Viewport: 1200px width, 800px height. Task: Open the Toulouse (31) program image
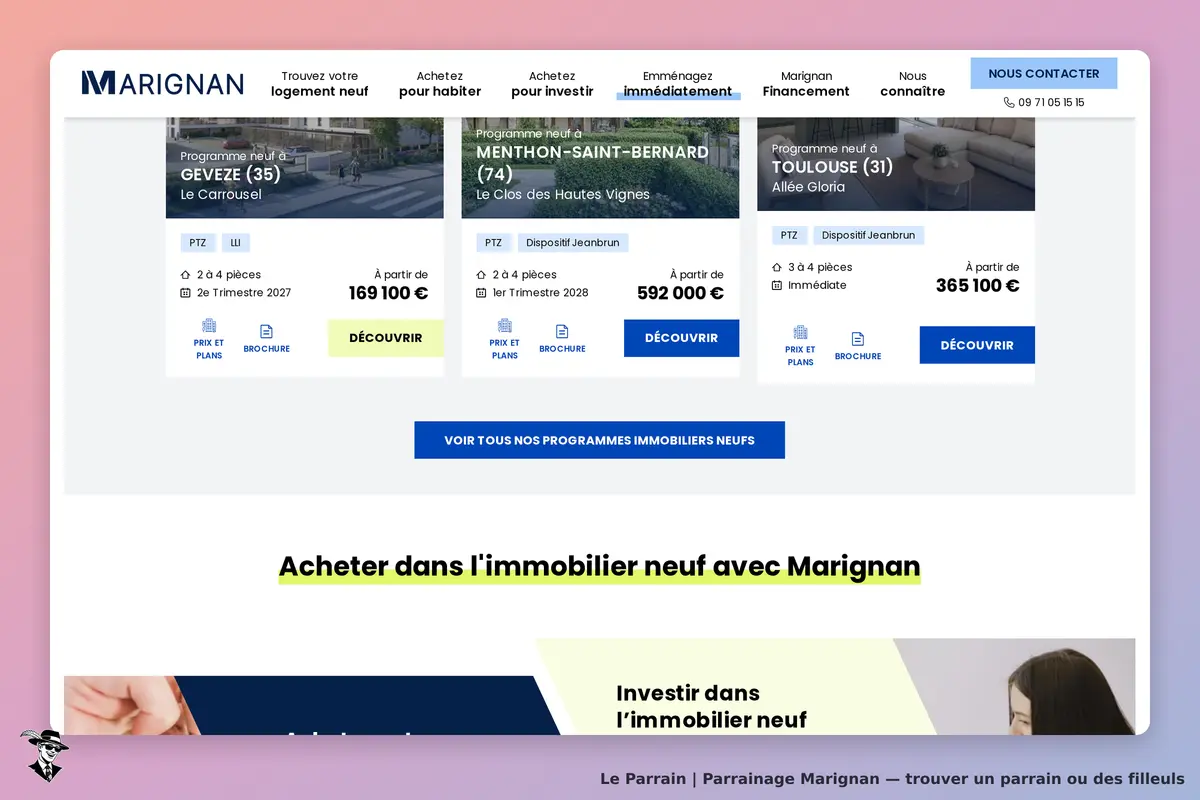(896, 164)
